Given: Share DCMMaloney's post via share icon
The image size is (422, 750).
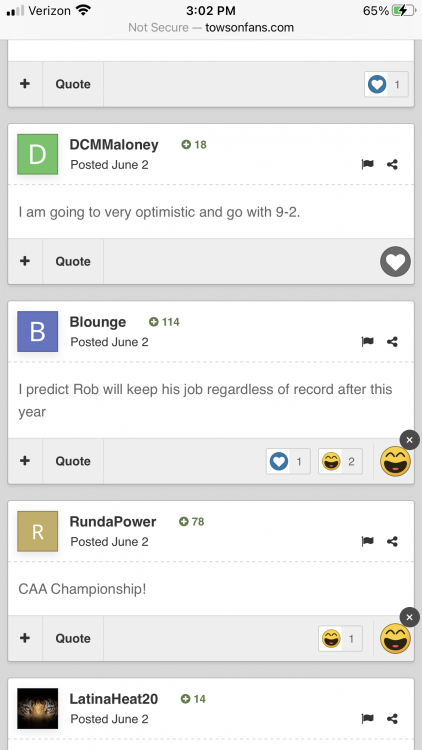Looking at the screenshot, I should click(392, 165).
